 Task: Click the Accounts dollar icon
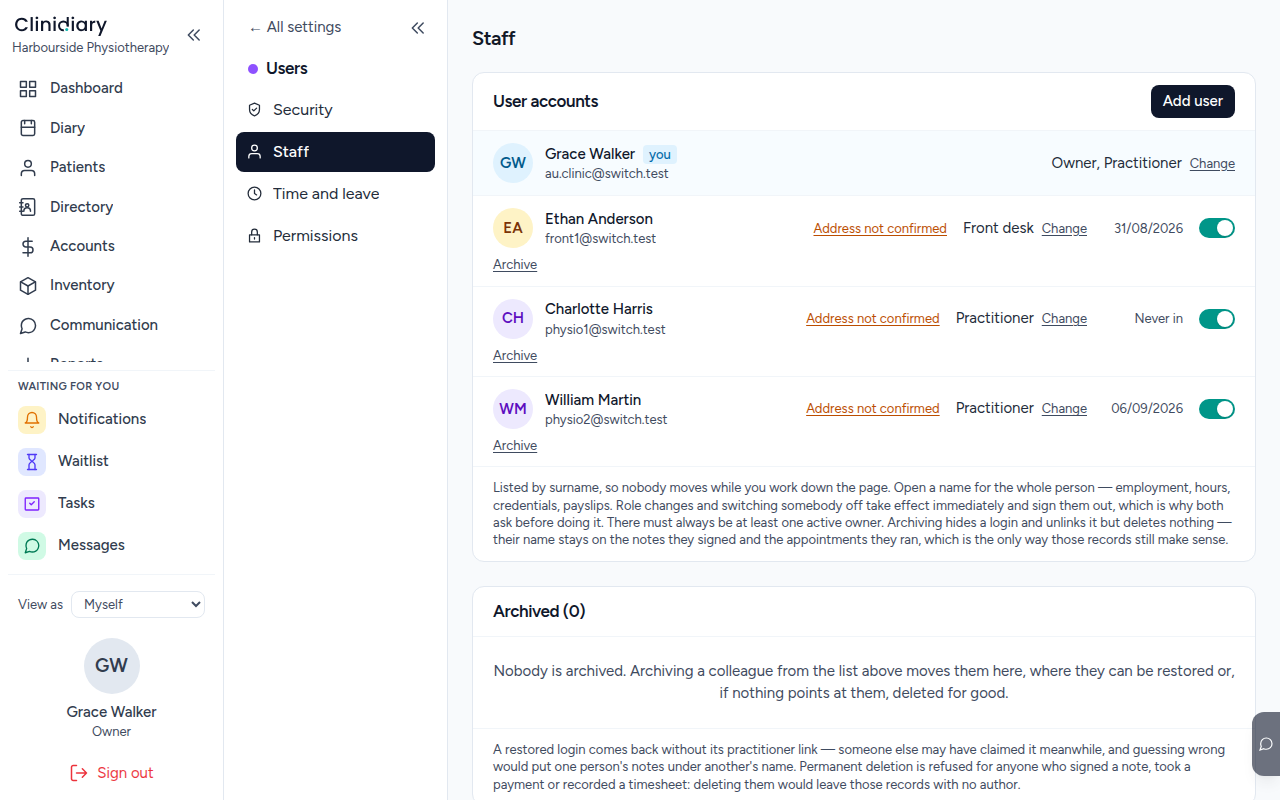tap(28, 246)
